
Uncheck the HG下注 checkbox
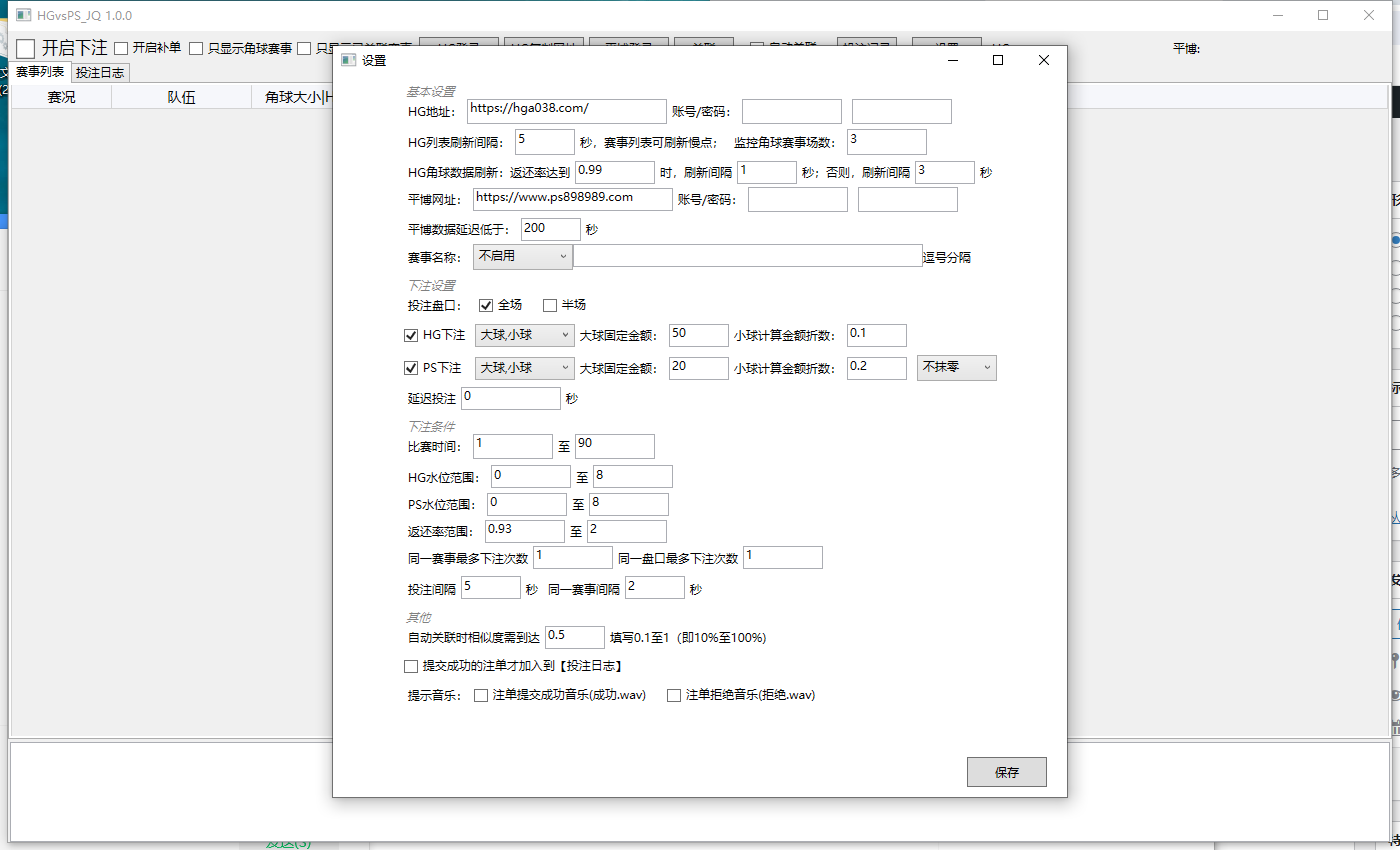(410, 335)
